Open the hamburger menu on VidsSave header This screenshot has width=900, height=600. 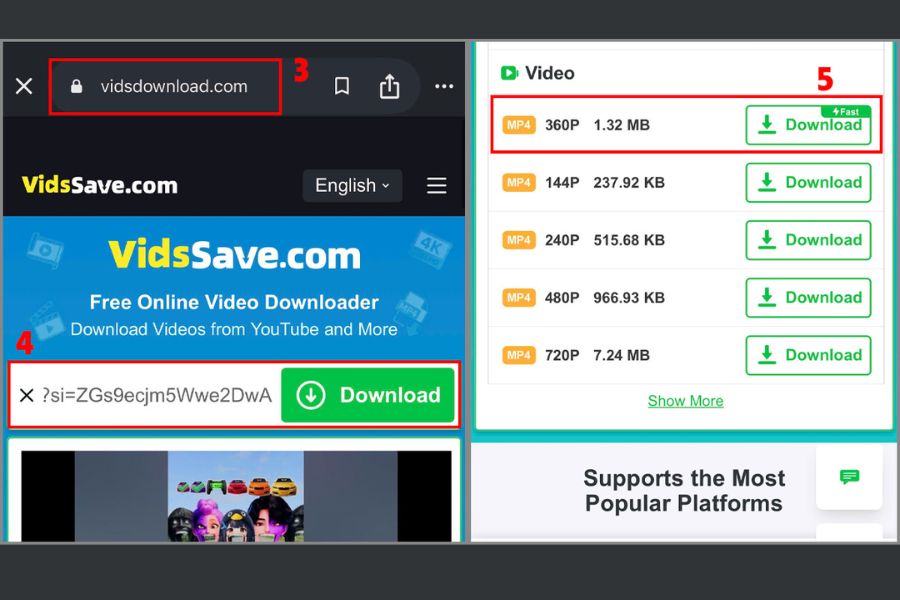tap(437, 185)
